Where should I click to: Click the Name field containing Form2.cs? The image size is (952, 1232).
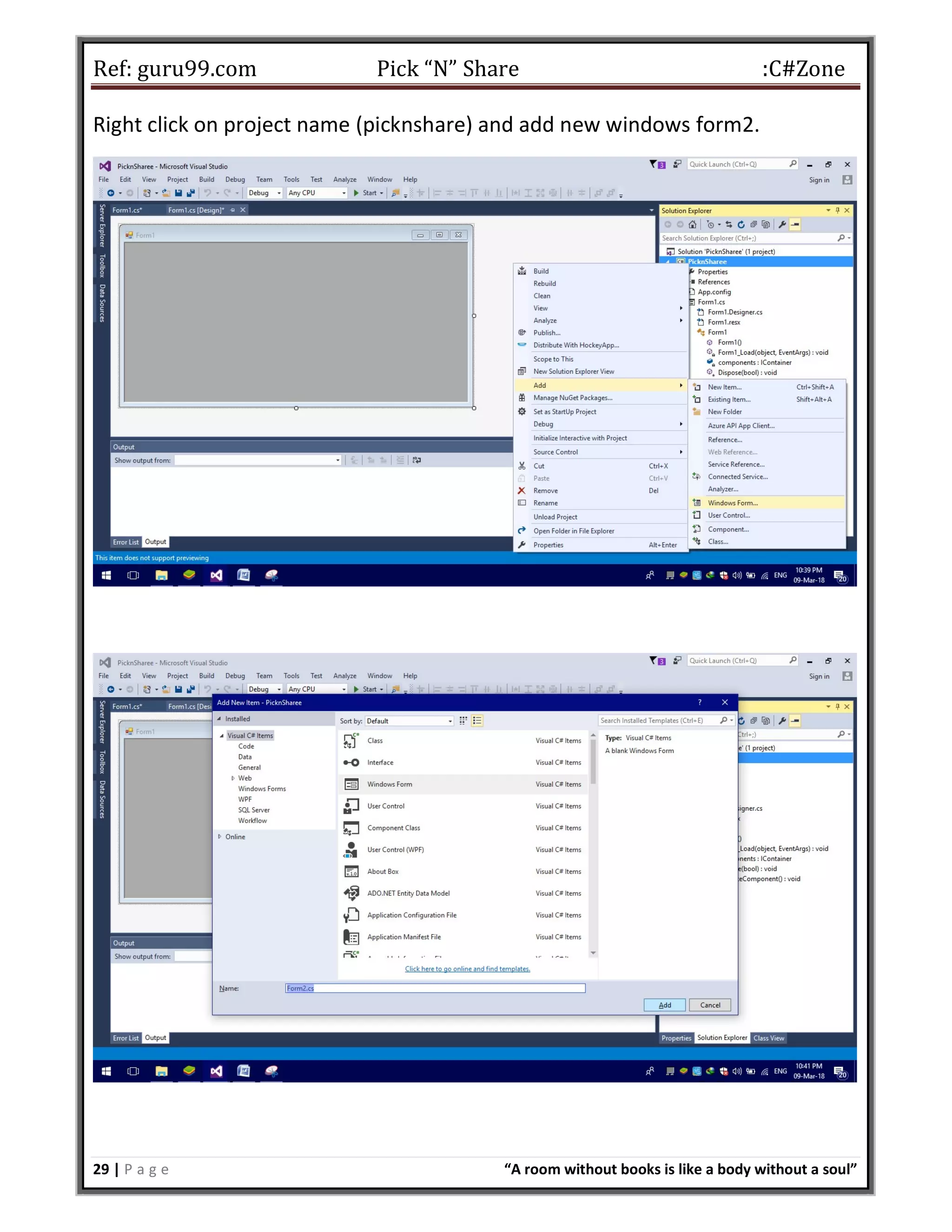435,988
